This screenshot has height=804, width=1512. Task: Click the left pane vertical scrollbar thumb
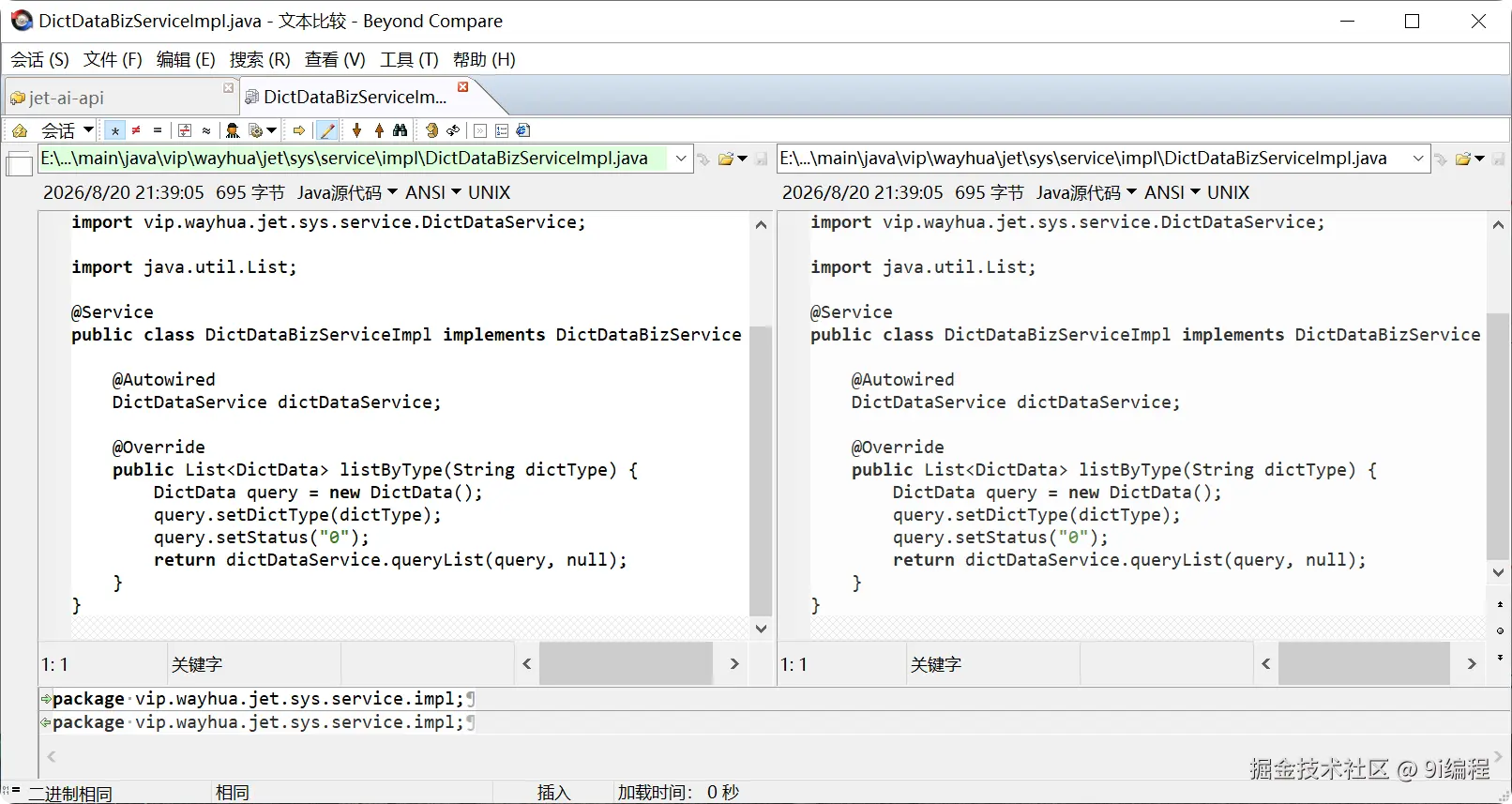[761, 469]
